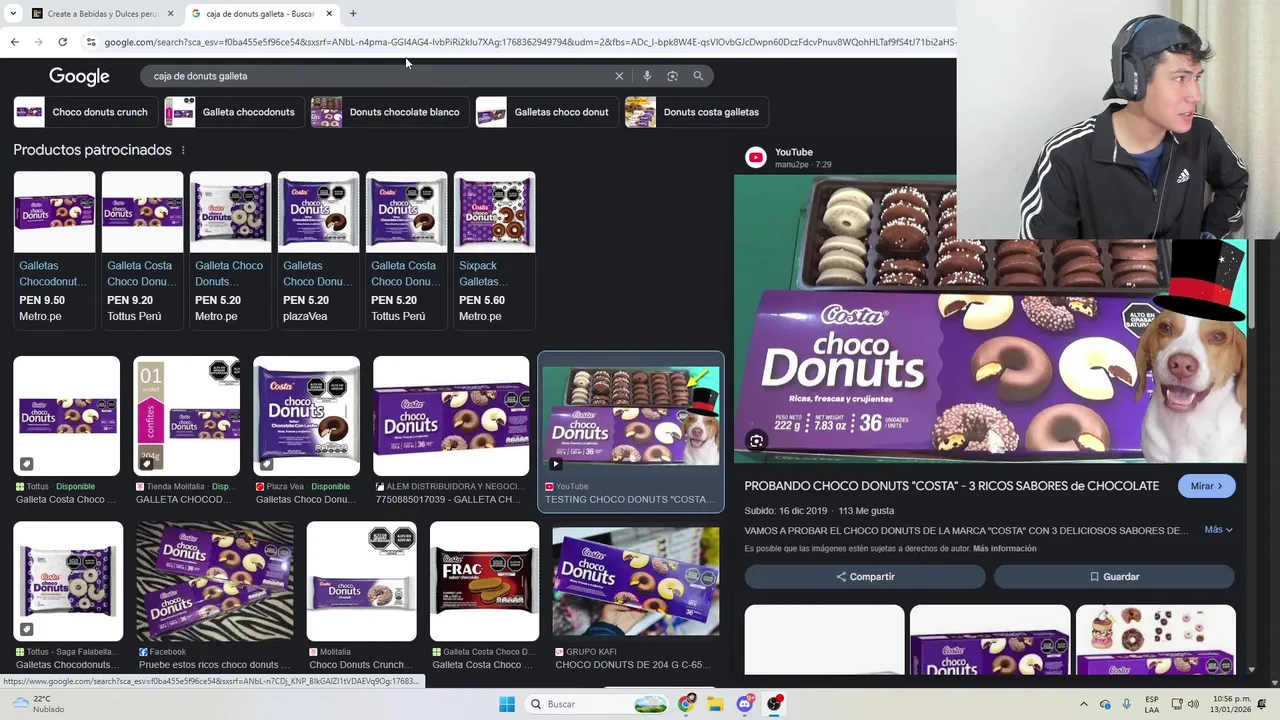Viewport: 1280px width, 720px height.
Task: Click the taskbar microphone tray icon
Action: pyautogui.click(x=1127, y=704)
